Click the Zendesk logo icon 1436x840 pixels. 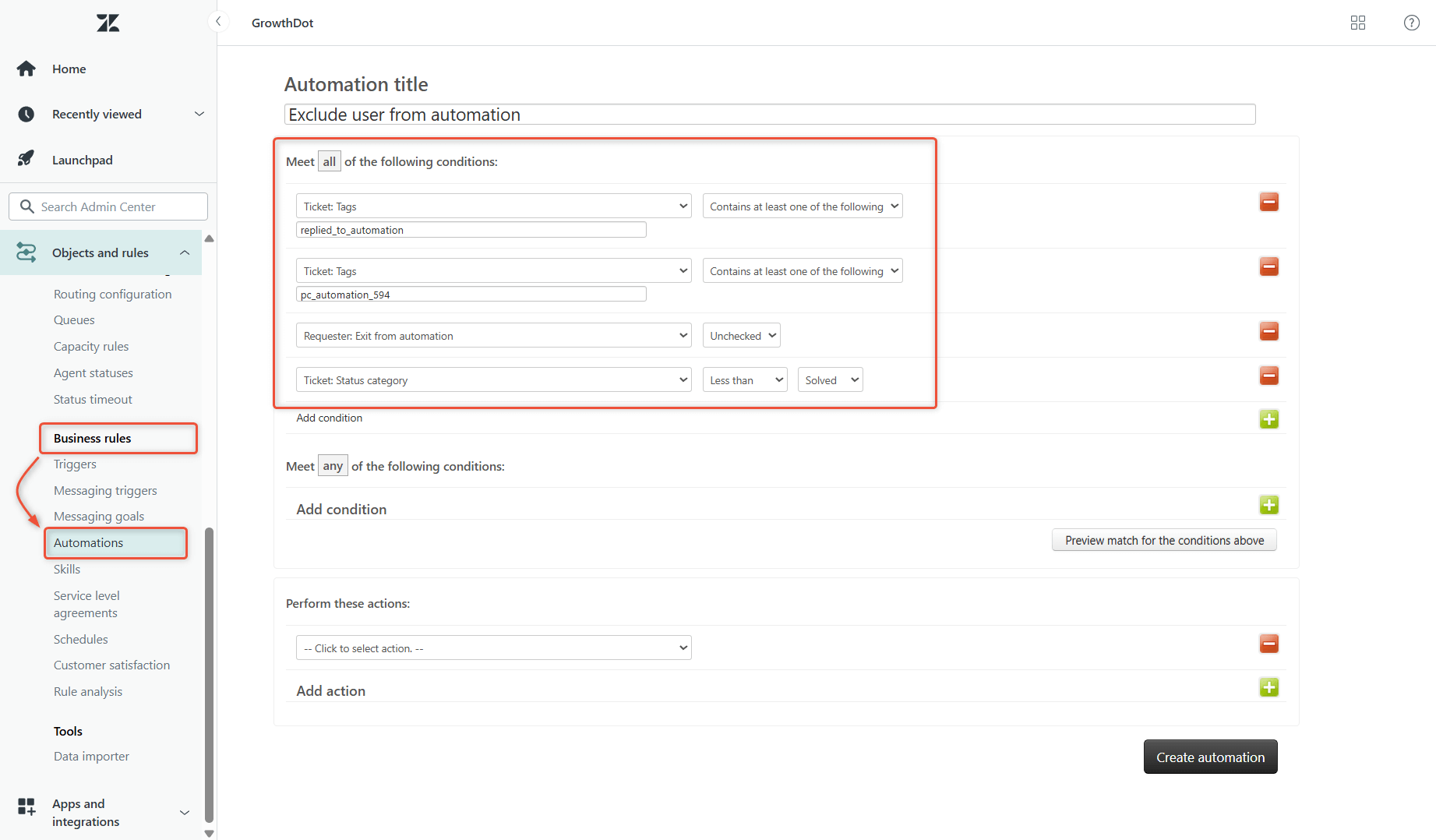[107, 23]
